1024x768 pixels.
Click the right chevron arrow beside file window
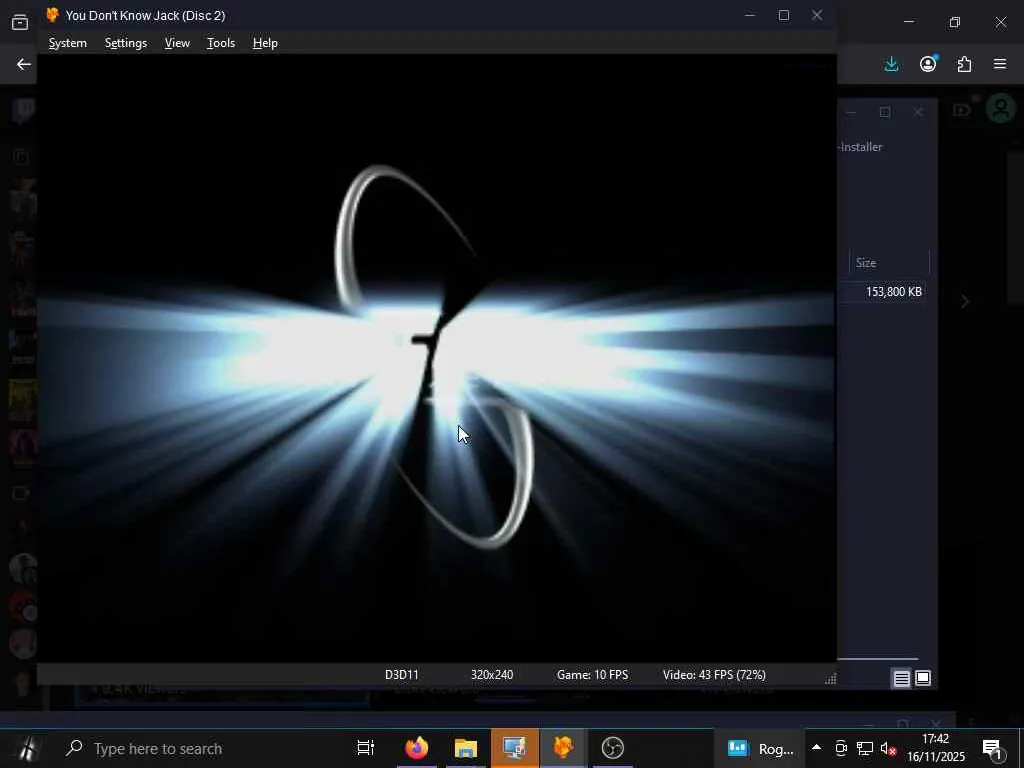click(x=965, y=301)
